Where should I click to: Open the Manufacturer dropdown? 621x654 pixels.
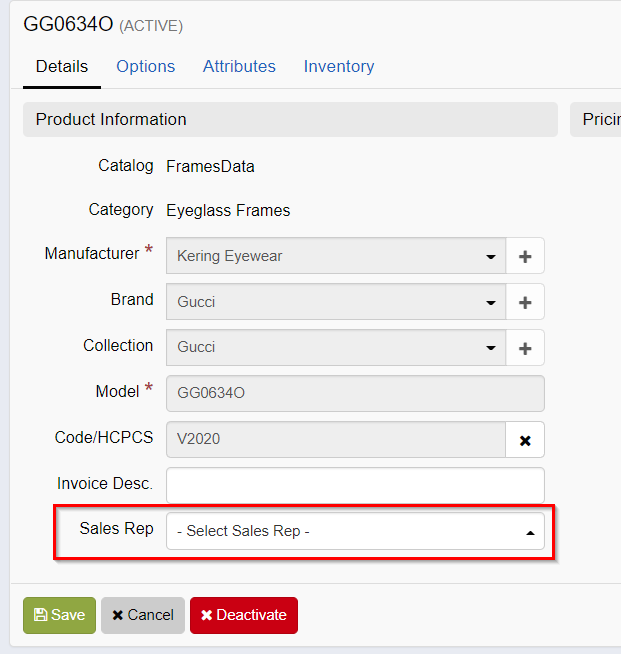(x=336, y=256)
